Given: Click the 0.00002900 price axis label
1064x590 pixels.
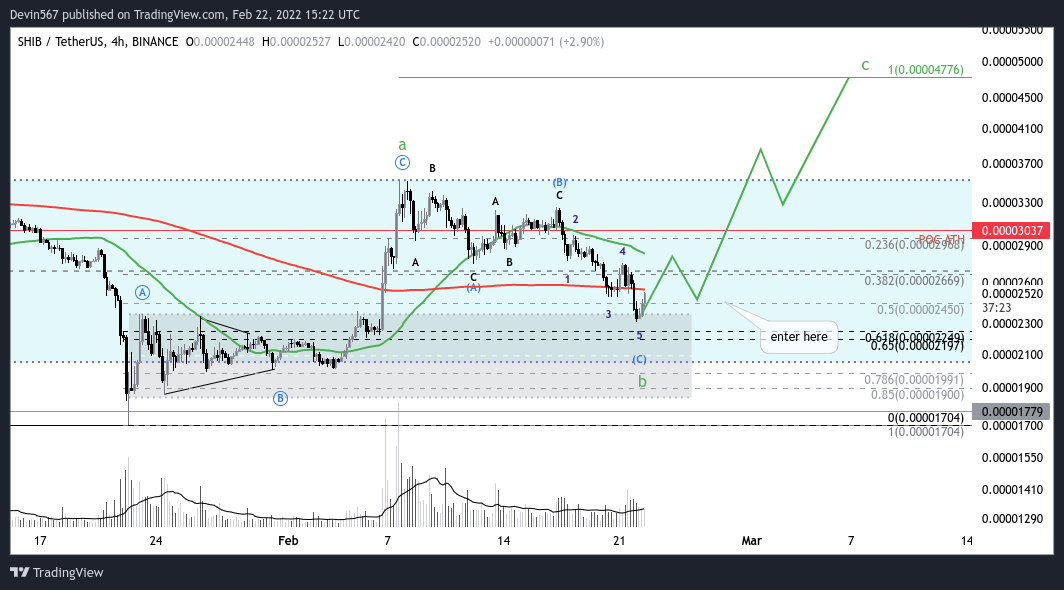Looking at the screenshot, I should point(1012,246).
